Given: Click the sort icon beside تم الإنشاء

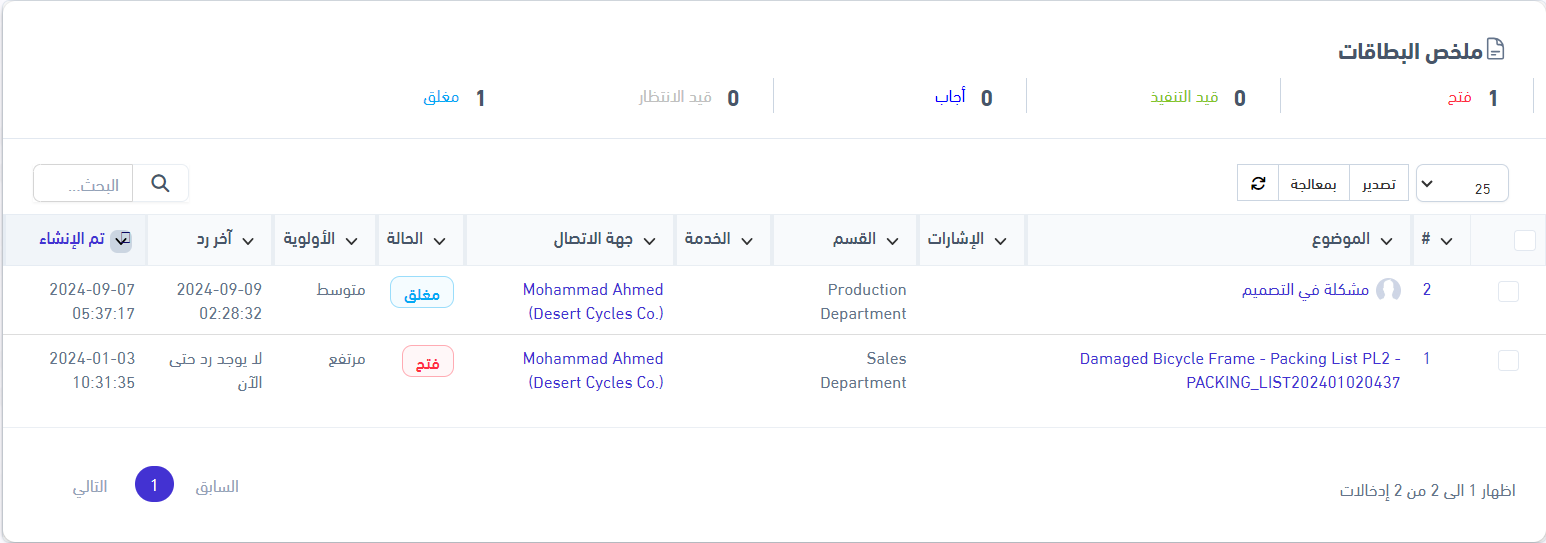Looking at the screenshot, I should tap(121, 240).
